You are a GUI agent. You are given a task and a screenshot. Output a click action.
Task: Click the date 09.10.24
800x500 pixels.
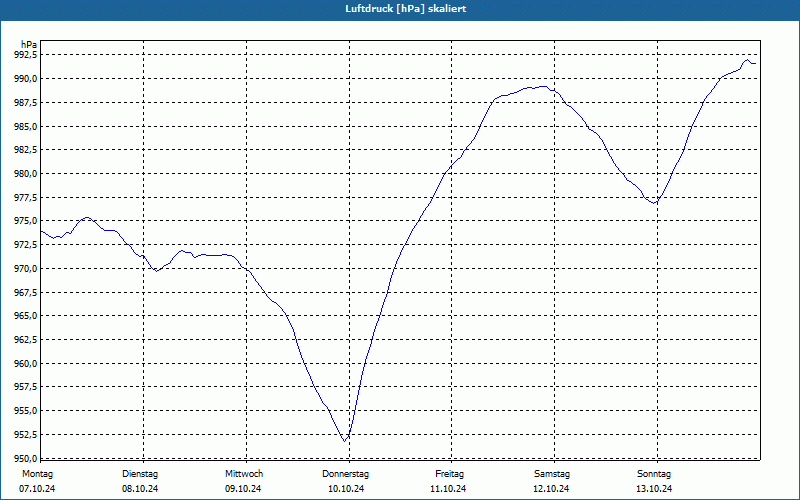(243, 489)
